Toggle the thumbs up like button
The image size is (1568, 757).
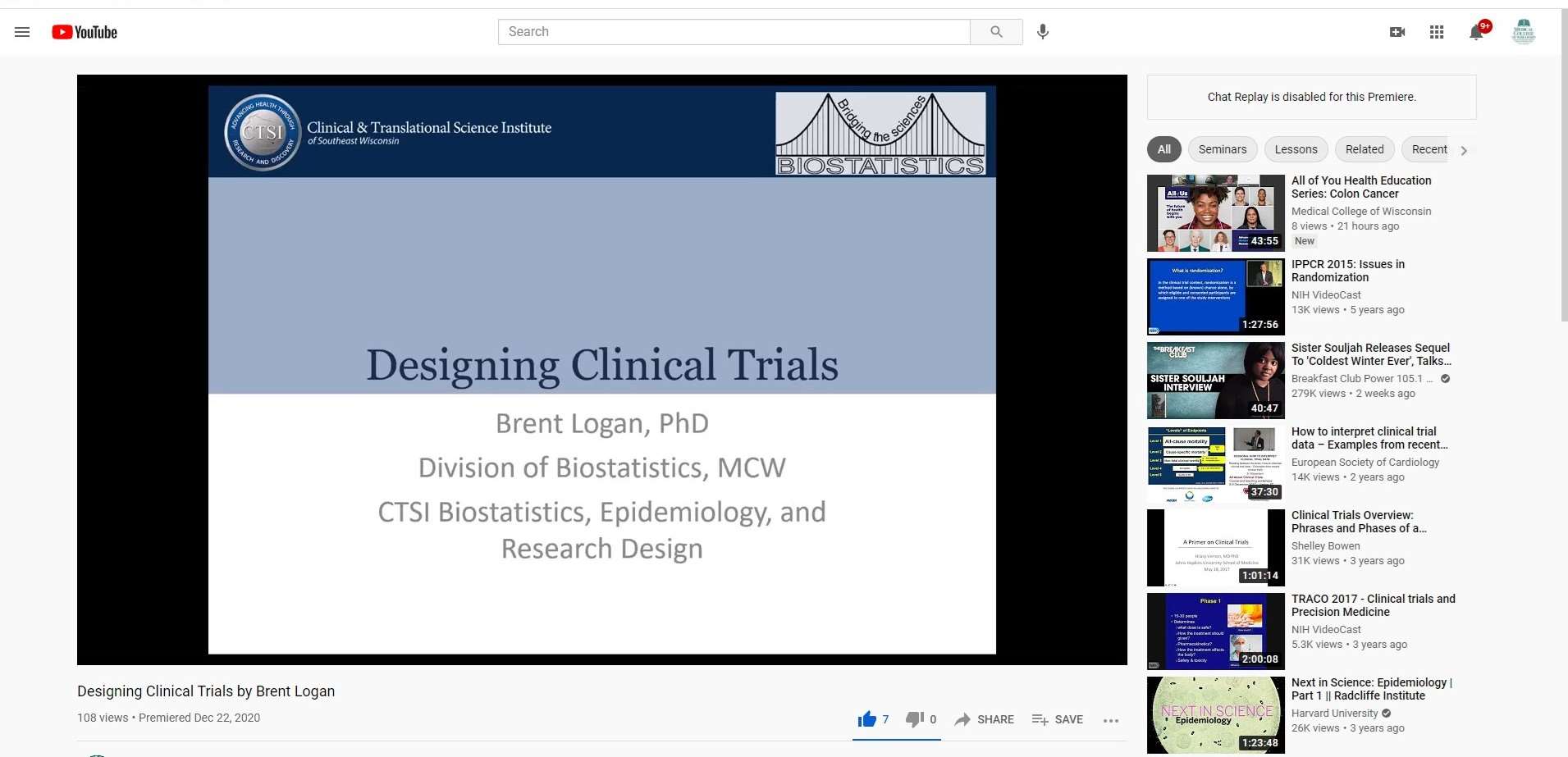click(x=867, y=719)
